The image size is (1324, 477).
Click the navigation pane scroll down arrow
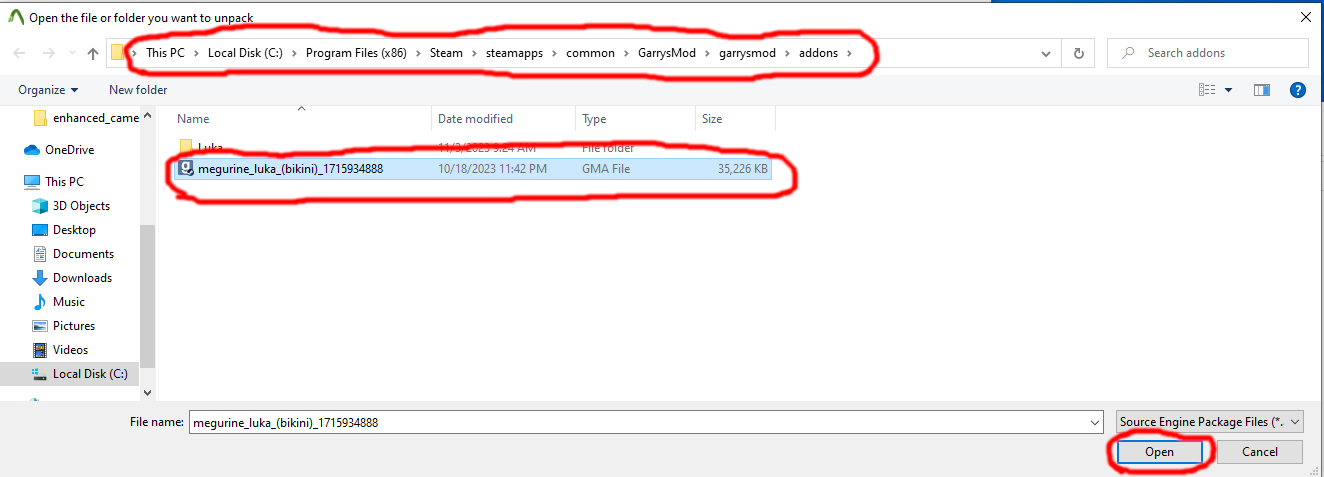tap(148, 394)
